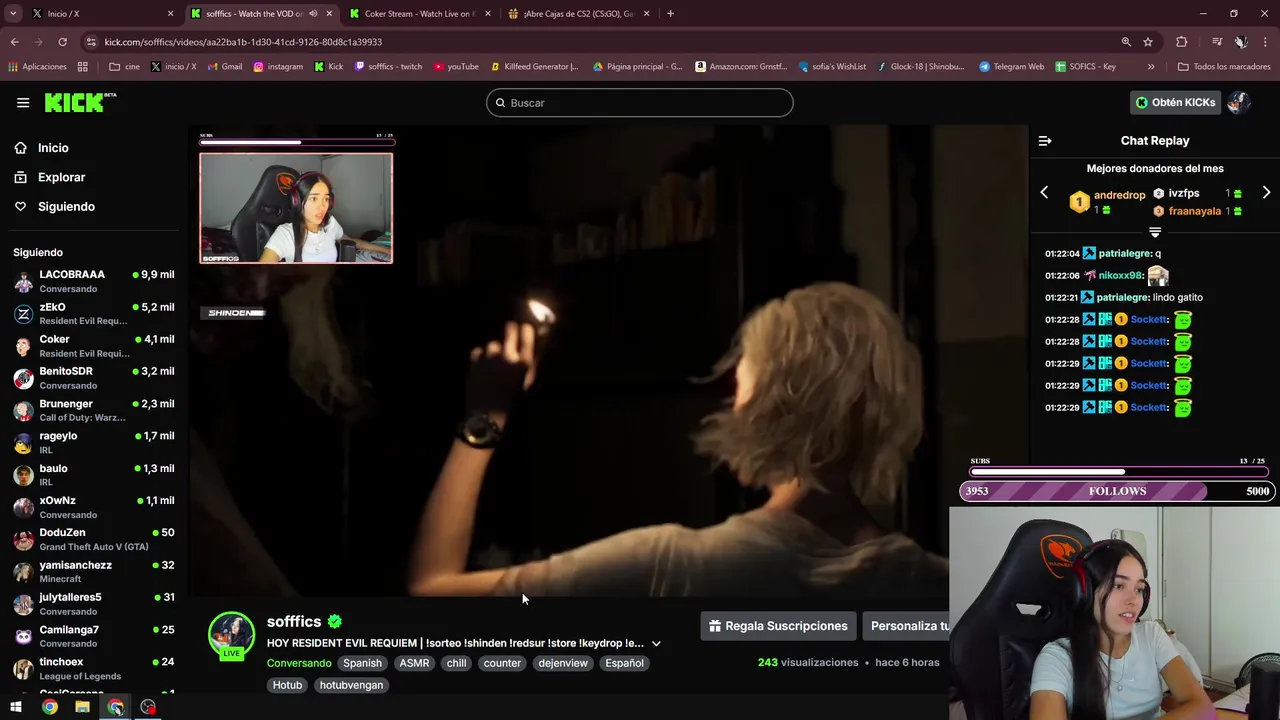Screen dimensions: 1280x720
Task: Switch to Abre Cajas de CS2 tab
Action: (x=578, y=13)
